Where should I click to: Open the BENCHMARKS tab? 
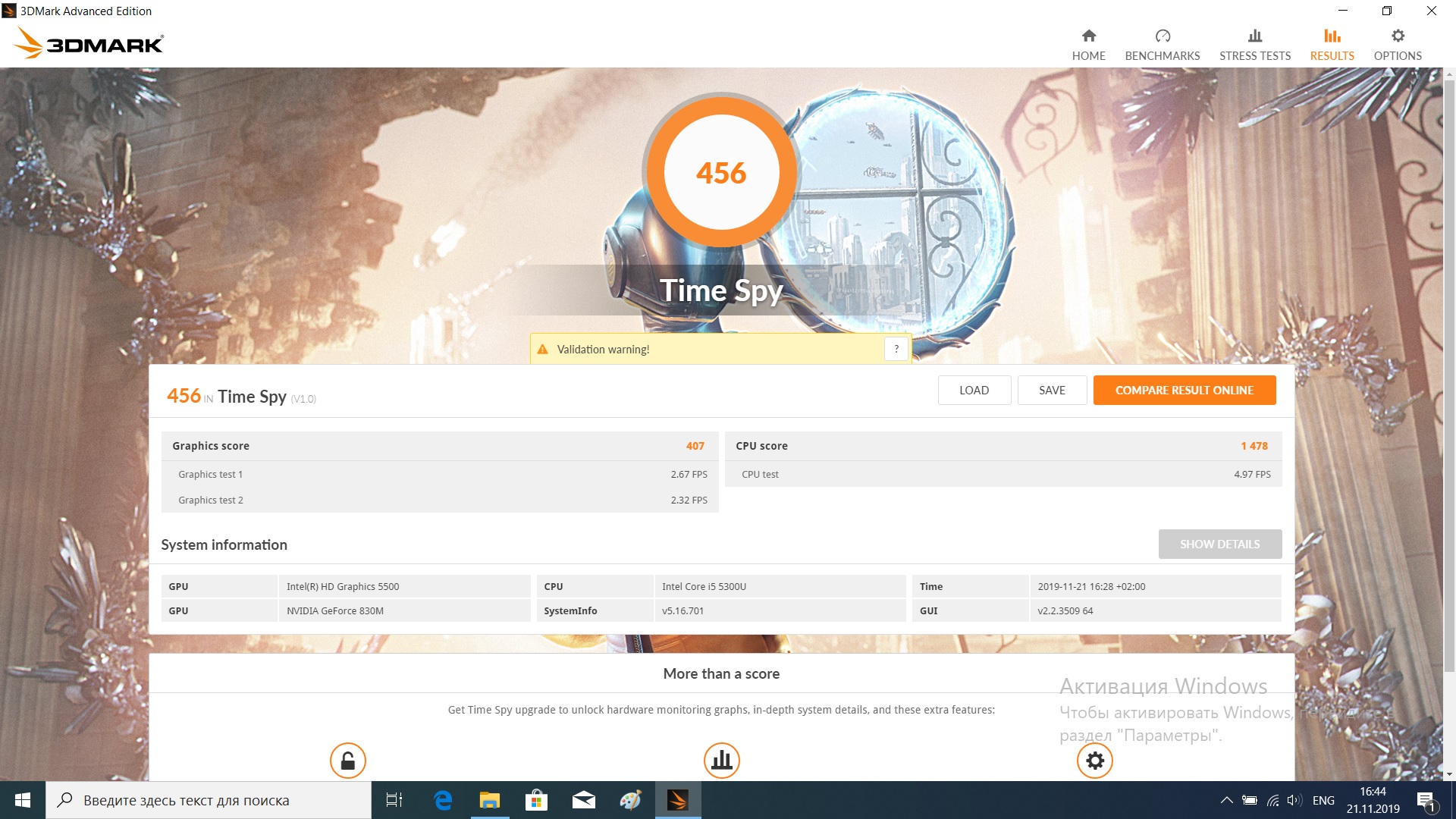[1163, 45]
